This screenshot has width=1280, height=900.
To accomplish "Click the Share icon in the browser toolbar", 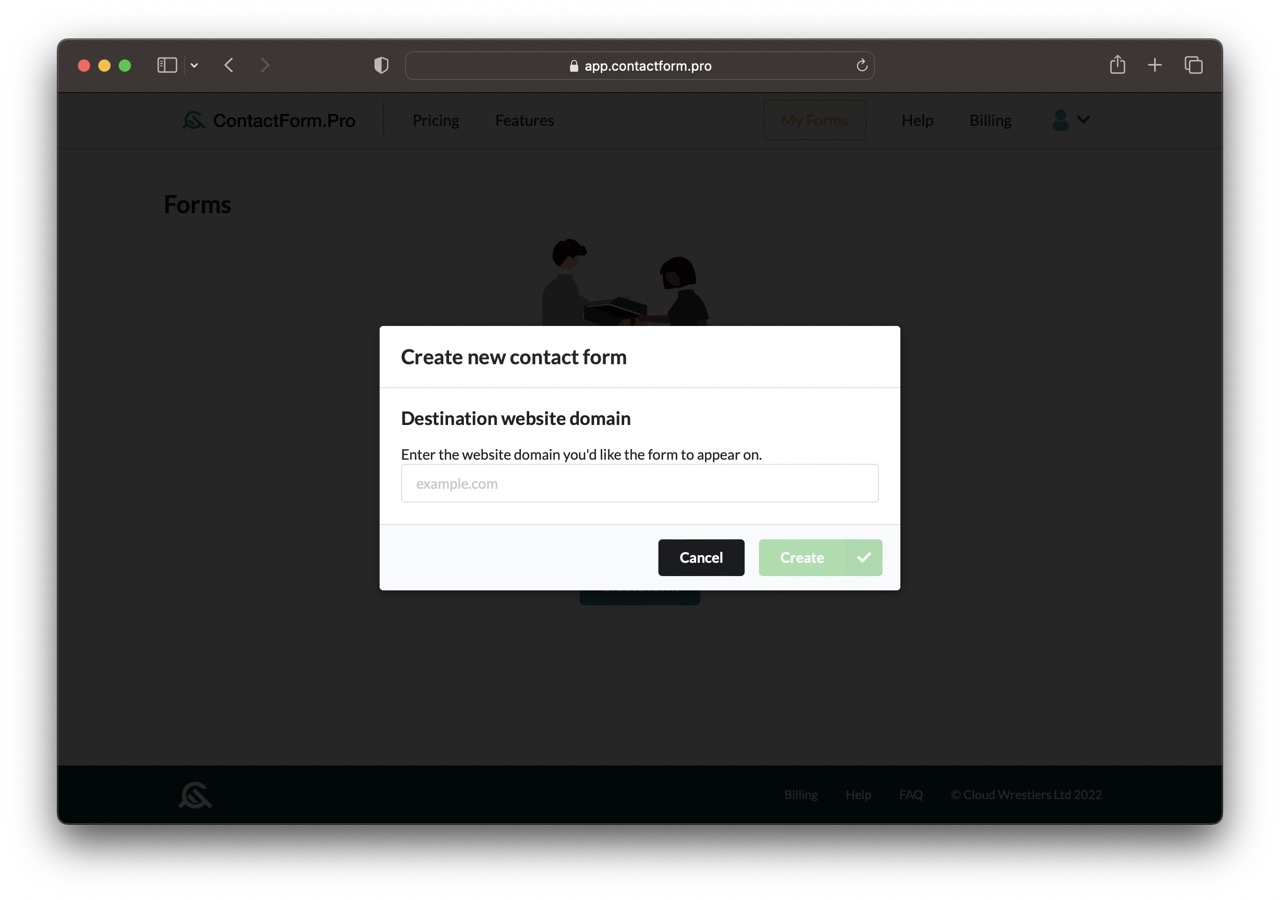I will pyautogui.click(x=1117, y=64).
